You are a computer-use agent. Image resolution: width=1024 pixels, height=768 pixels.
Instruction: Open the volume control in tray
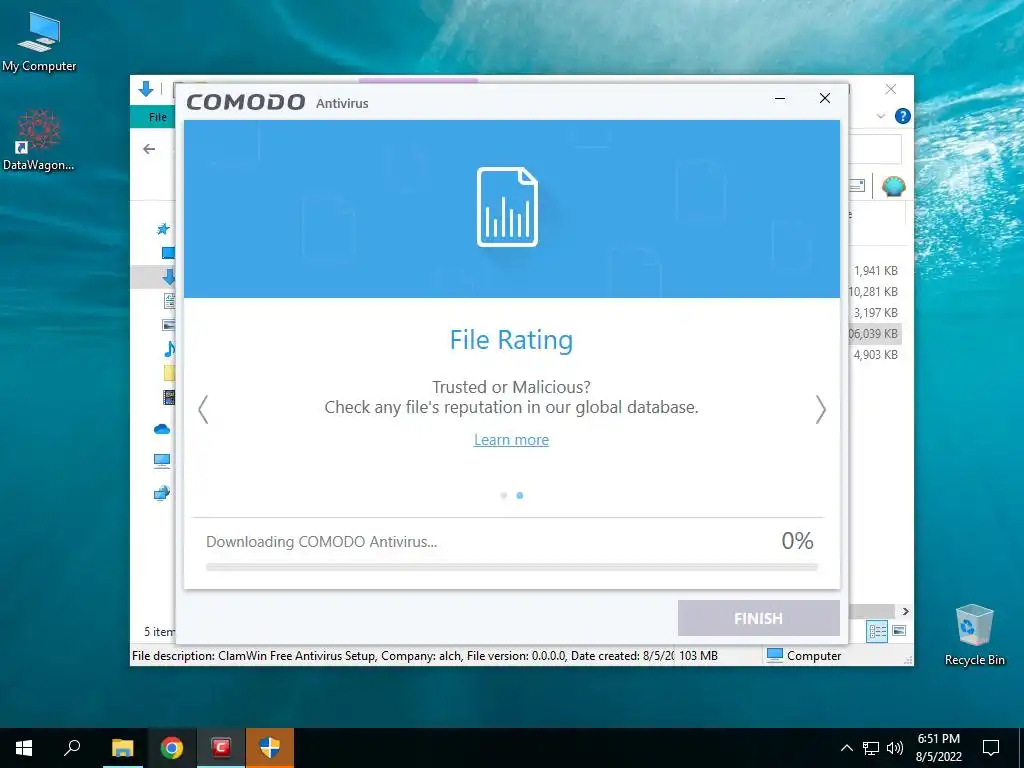[895, 748]
